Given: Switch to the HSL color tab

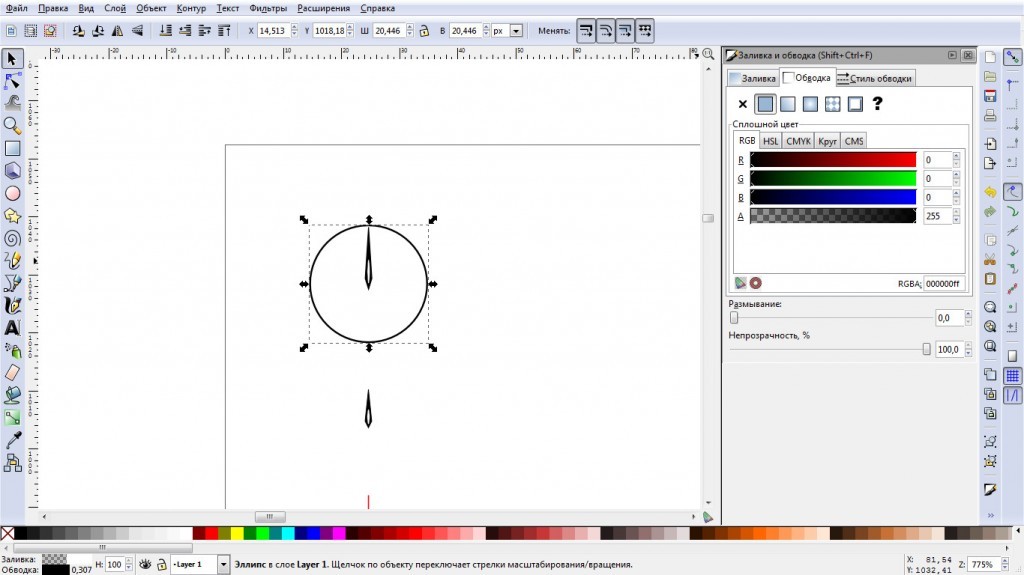Looking at the screenshot, I should pos(771,141).
